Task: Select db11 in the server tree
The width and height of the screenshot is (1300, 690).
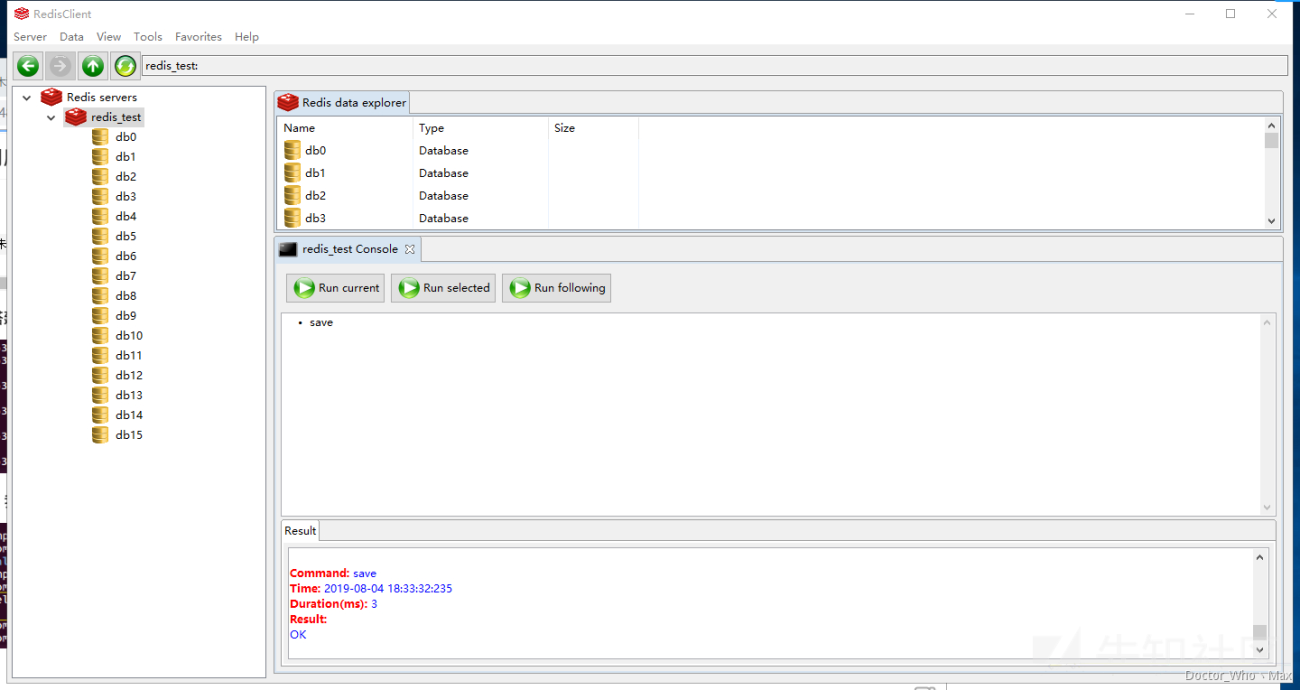Action: pyautogui.click(x=129, y=355)
